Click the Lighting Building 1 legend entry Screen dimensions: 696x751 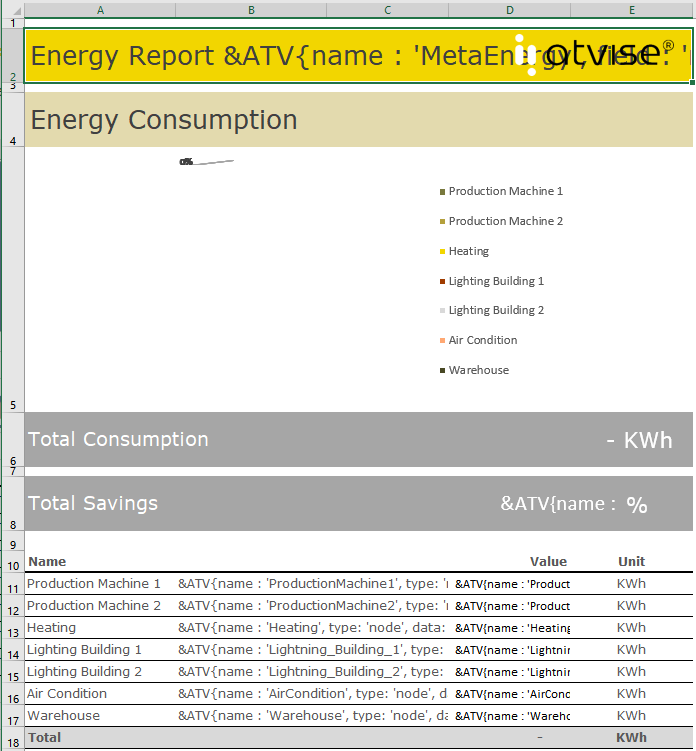point(496,282)
